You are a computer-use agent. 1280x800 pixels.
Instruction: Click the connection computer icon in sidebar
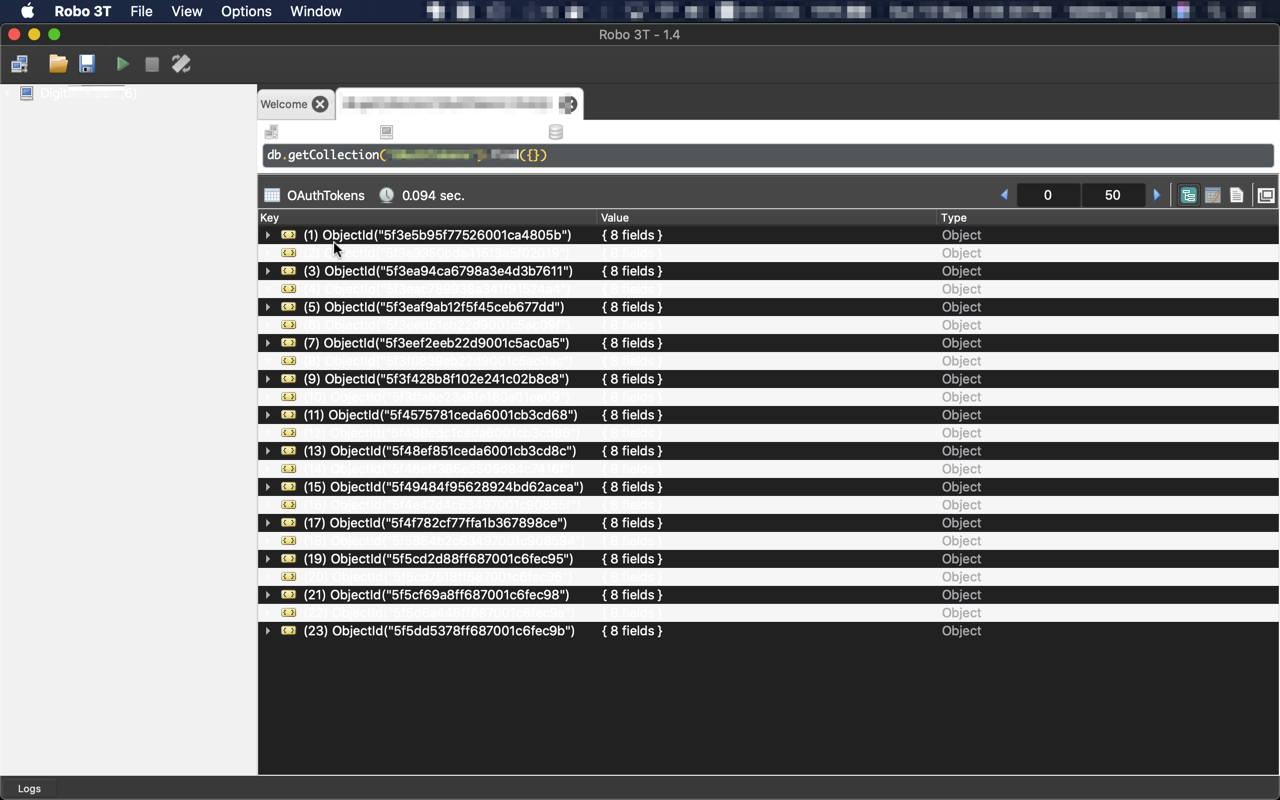coord(27,93)
